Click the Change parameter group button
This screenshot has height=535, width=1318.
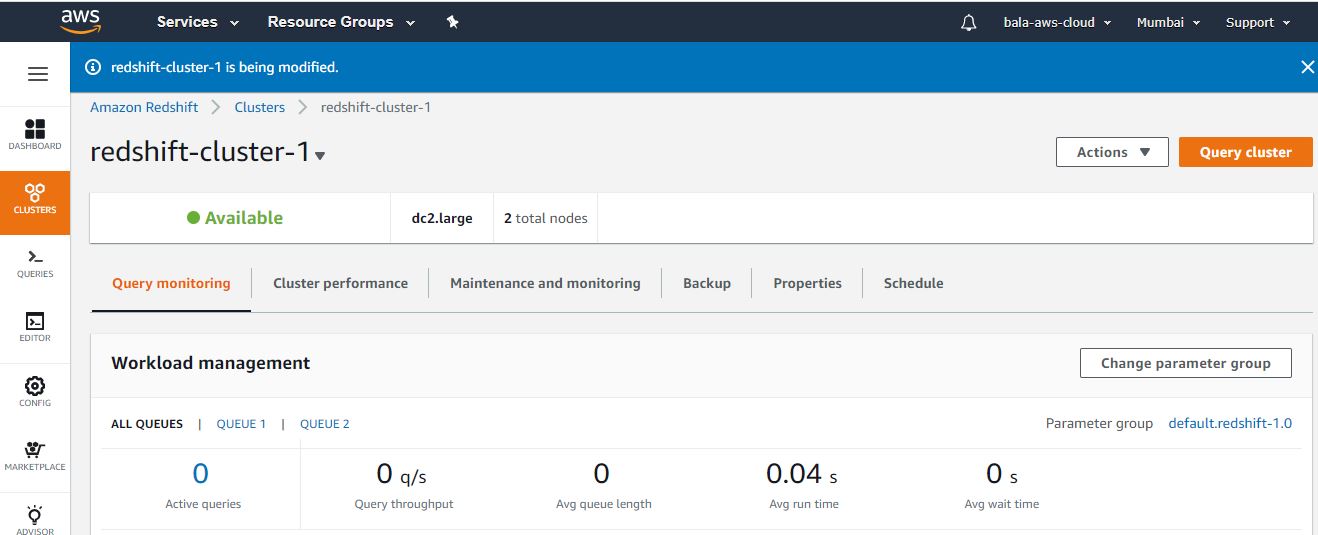click(x=1186, y=363)
